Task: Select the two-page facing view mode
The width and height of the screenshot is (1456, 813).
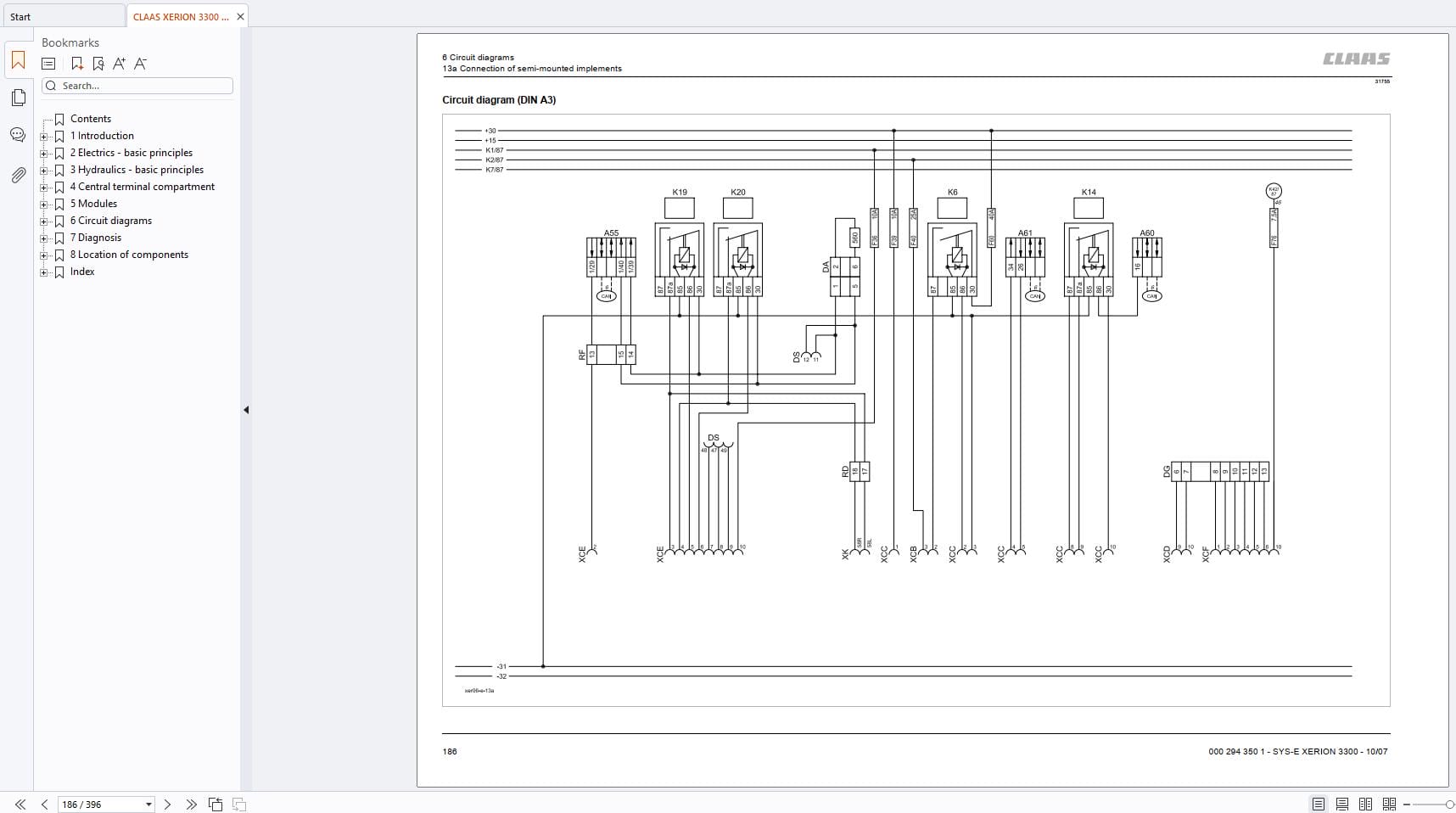Action: tap(1365, 804)
